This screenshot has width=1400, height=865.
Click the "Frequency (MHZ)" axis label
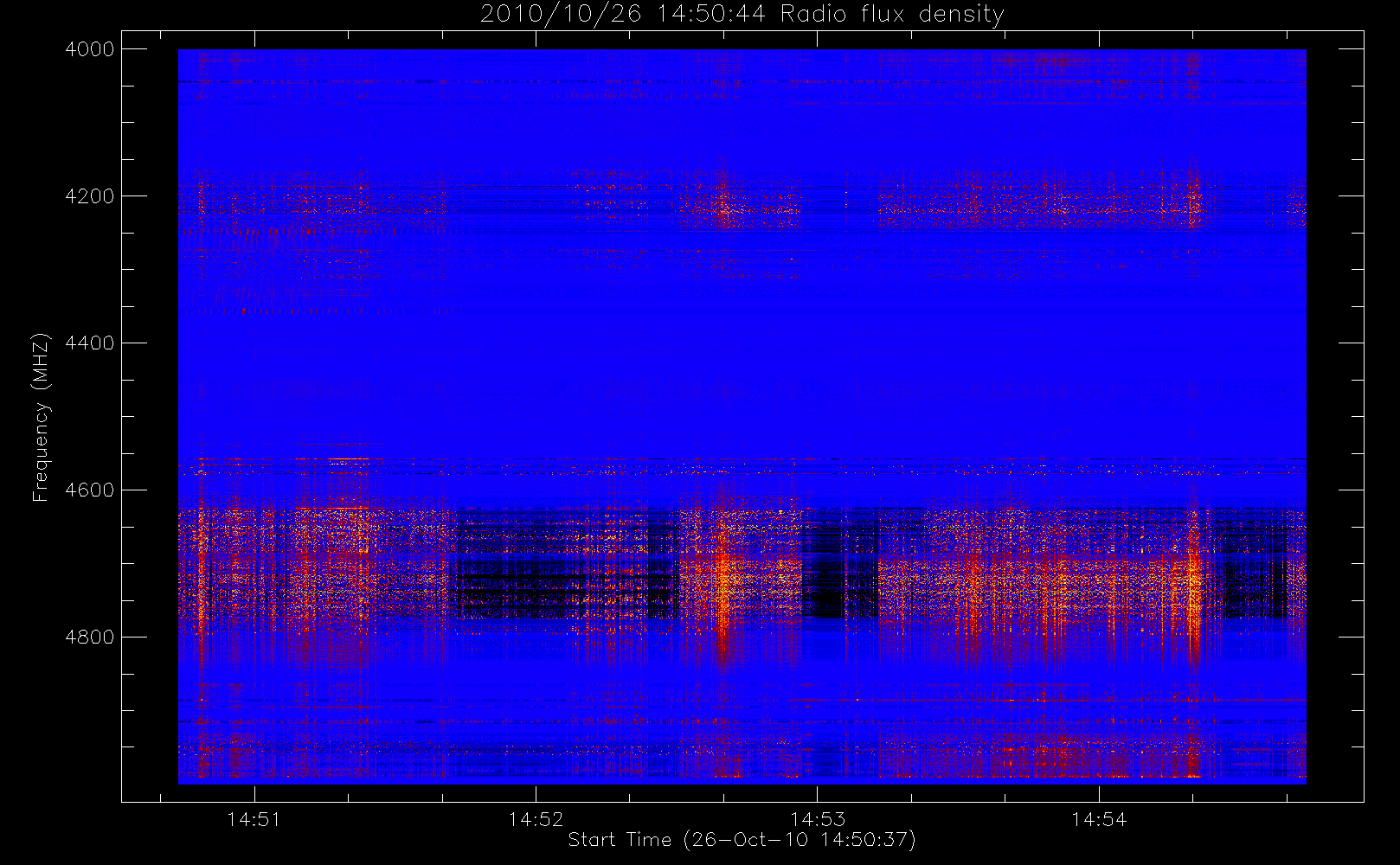point(41,417)
